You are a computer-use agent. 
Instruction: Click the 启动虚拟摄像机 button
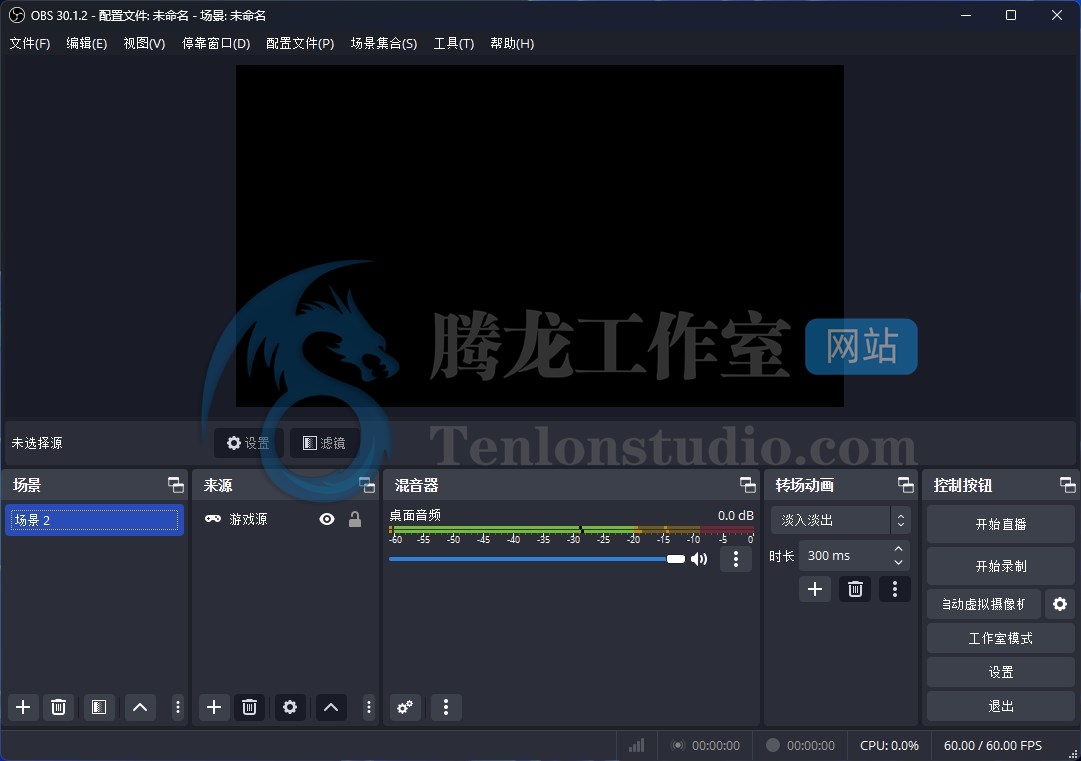[x=984, y=605]
